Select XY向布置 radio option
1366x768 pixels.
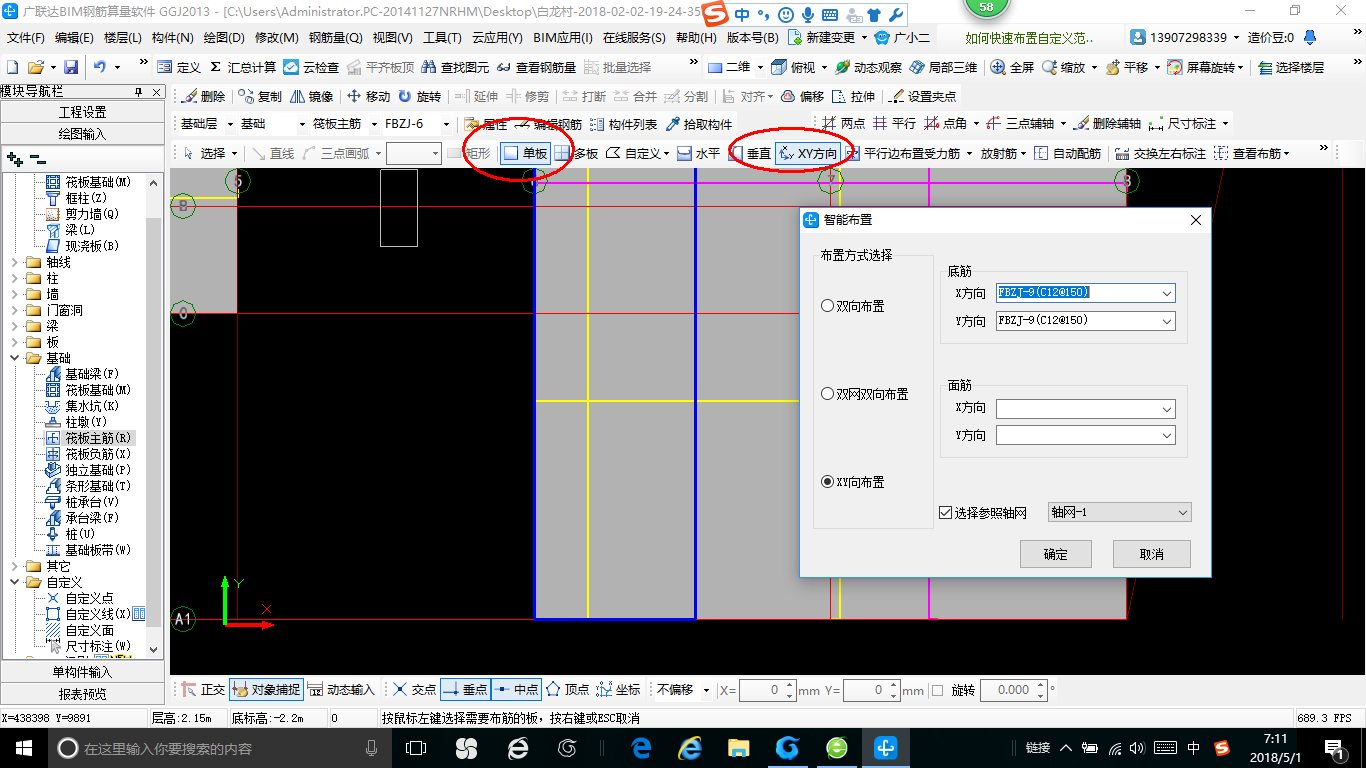[x=852, y=482]
